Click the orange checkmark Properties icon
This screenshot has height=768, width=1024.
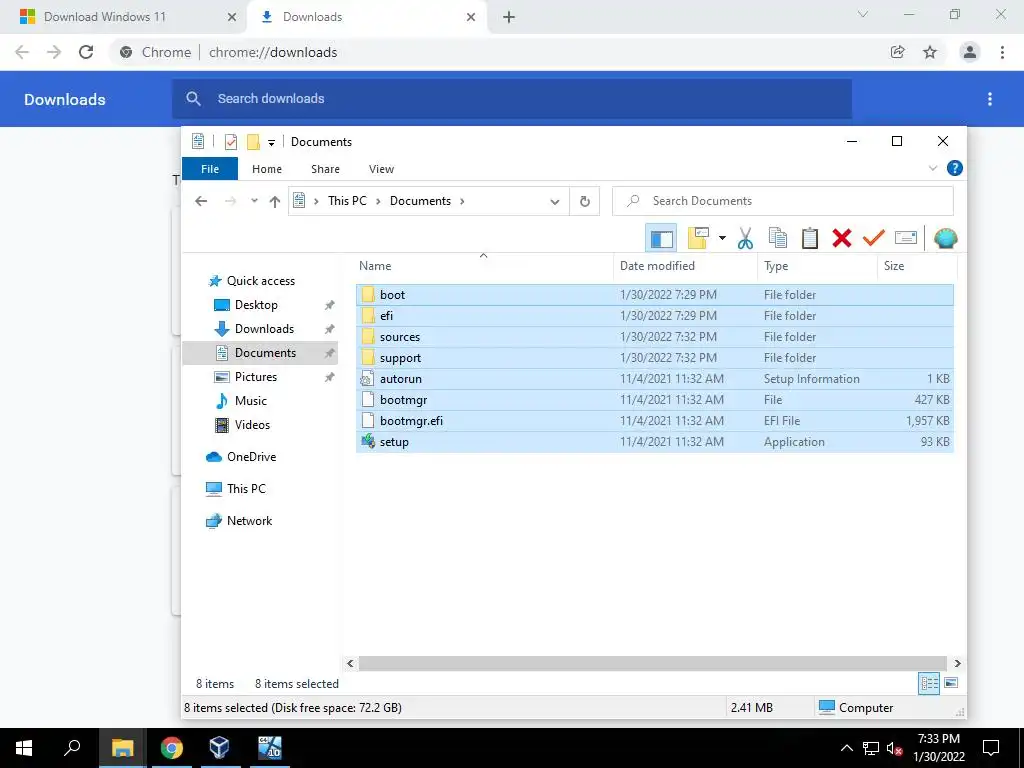click(x=874, y=238)
